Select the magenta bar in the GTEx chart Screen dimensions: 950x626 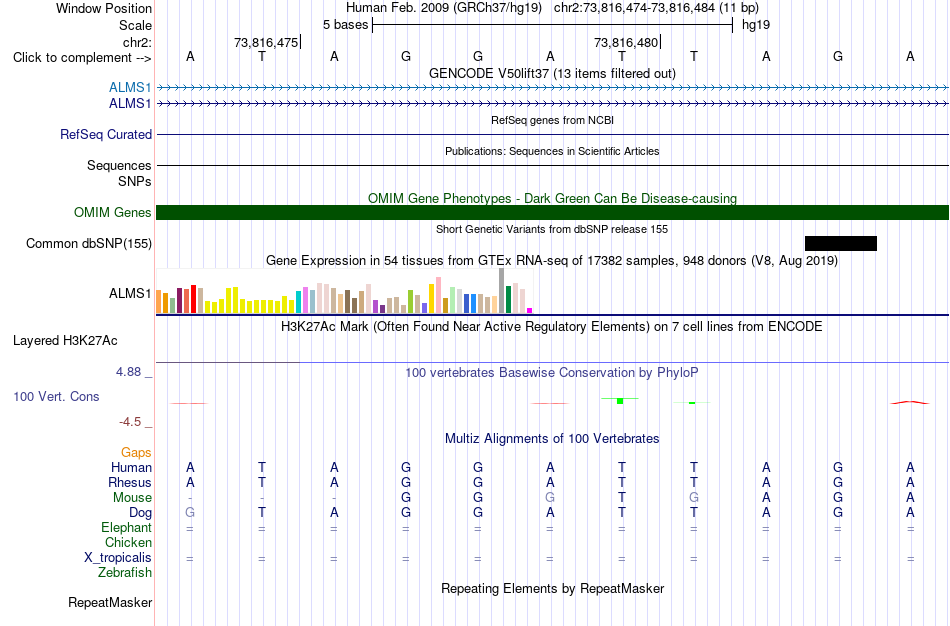[530, 310]
